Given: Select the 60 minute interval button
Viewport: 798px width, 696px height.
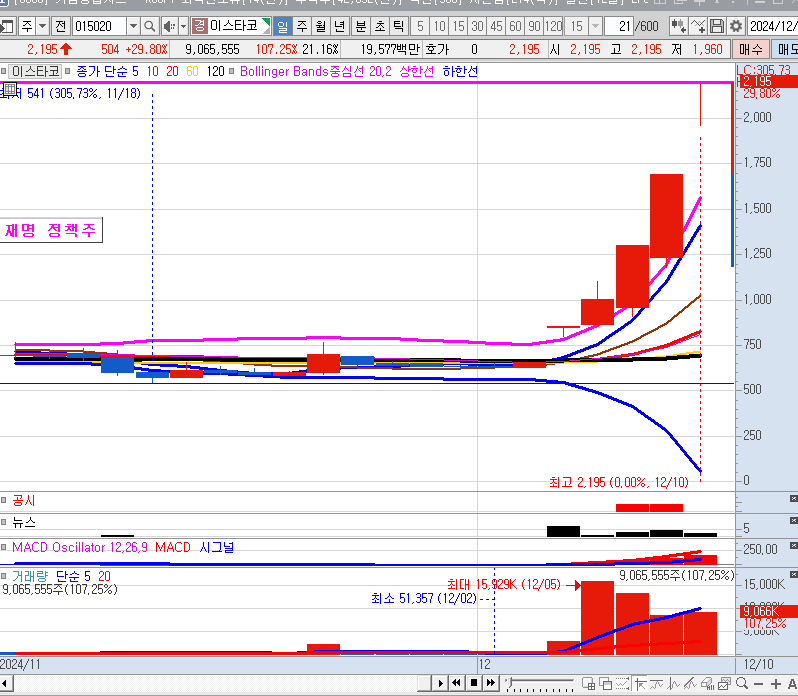Looking at the screenshot, I should tap(514, 26).
